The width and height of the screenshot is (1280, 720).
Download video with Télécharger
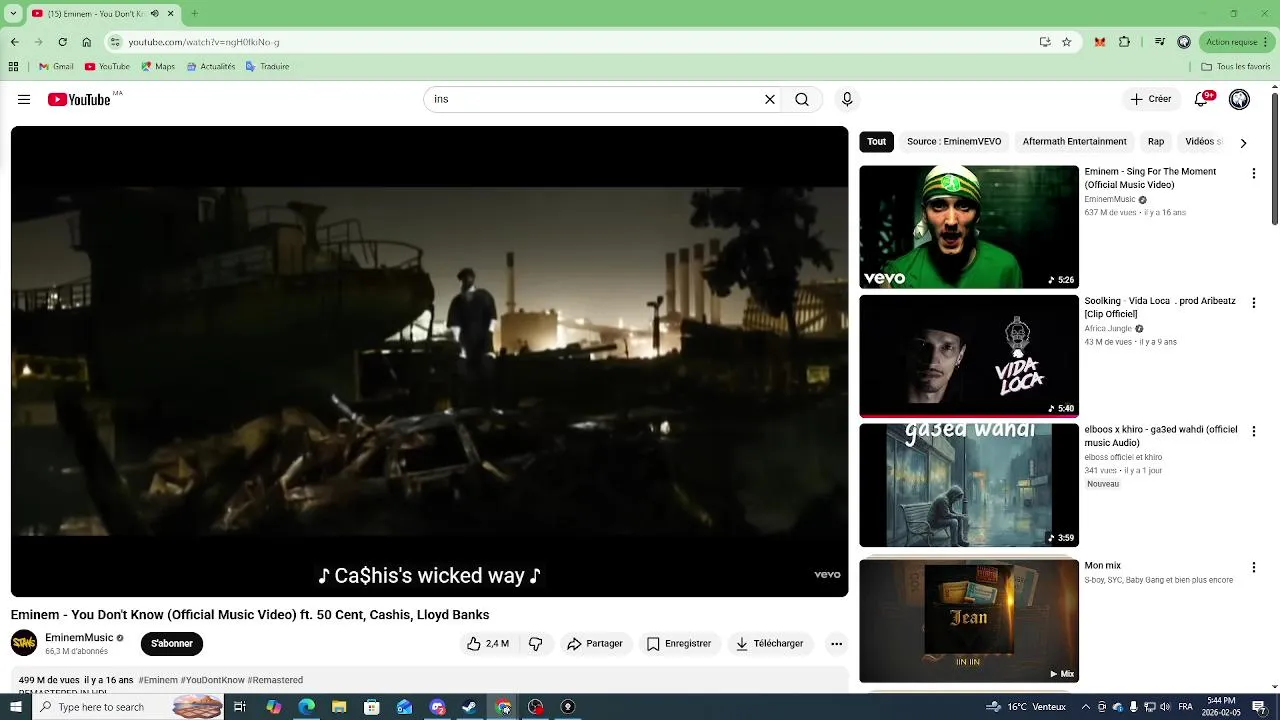click(x=770, y=644)
